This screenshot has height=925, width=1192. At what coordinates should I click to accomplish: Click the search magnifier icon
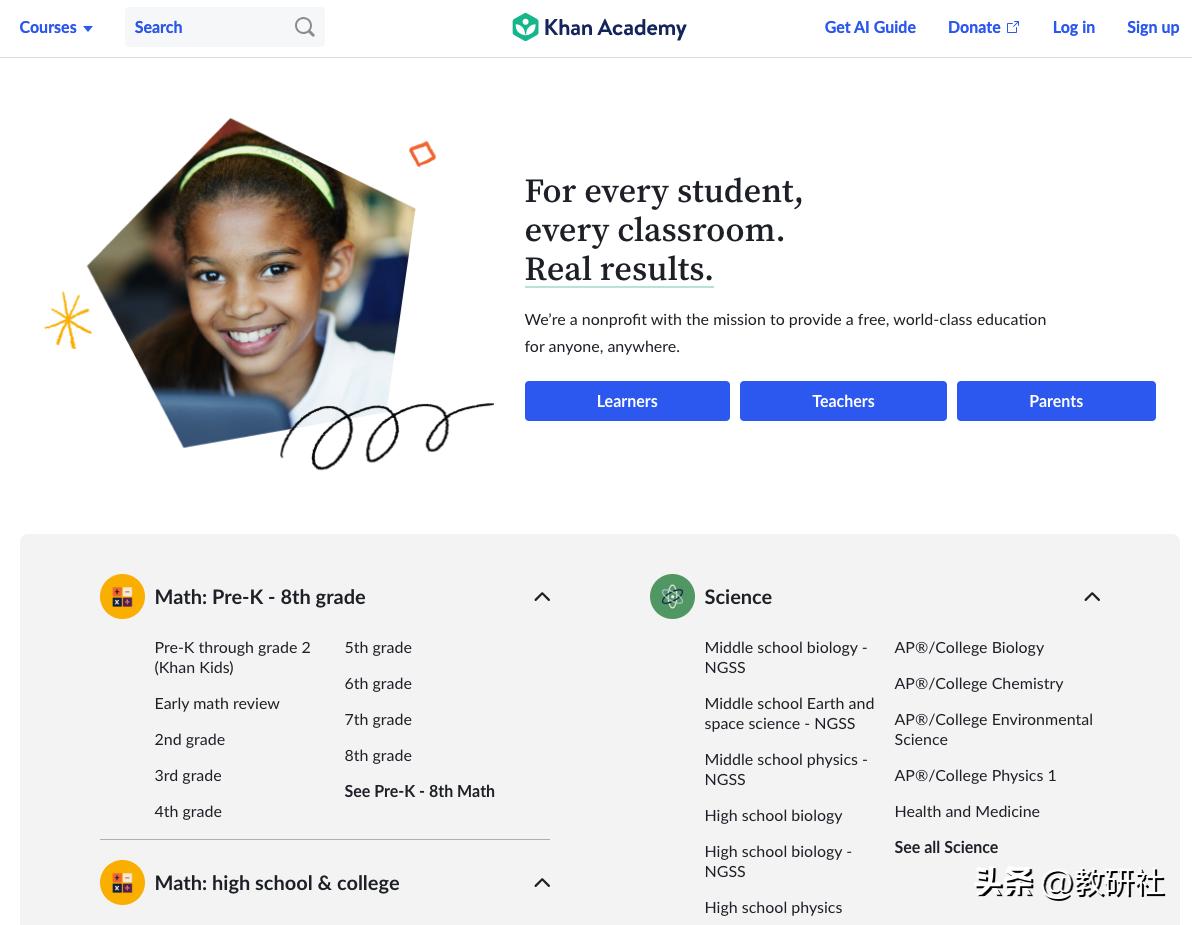304,27
